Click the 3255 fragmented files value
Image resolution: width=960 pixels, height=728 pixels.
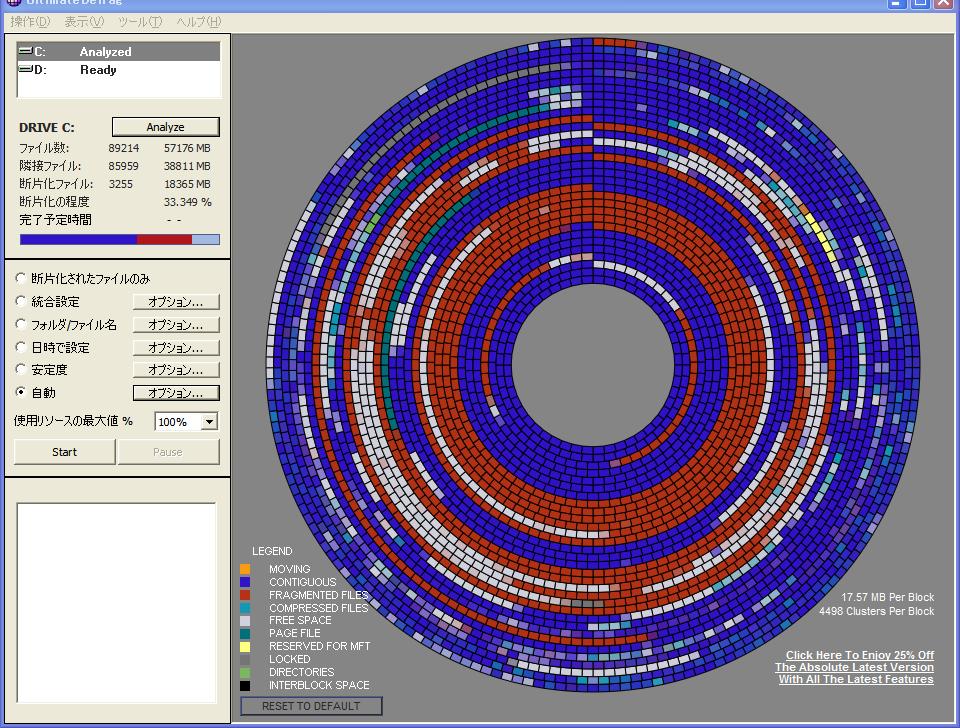(x=121, y=184)
